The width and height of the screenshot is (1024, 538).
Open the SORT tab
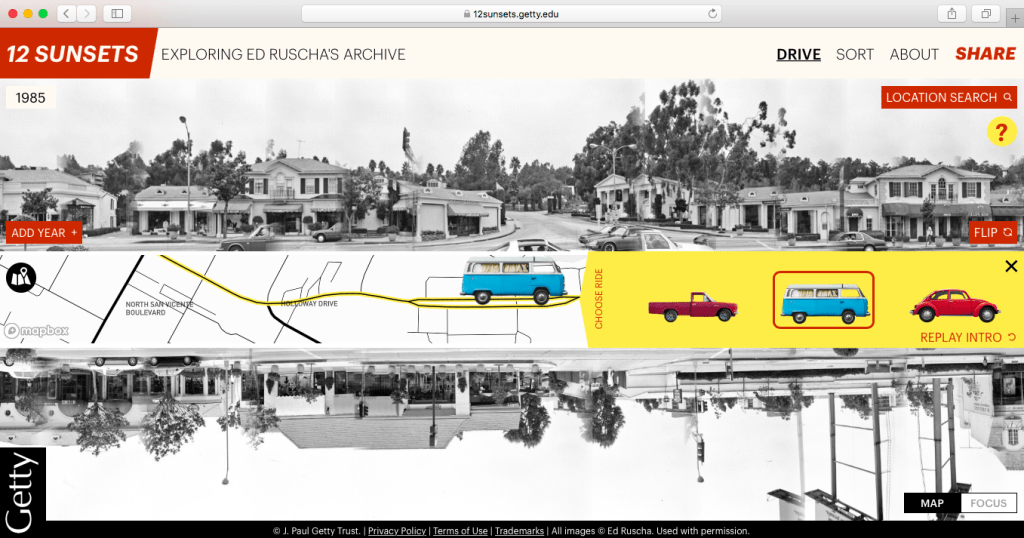pos(855,54)
